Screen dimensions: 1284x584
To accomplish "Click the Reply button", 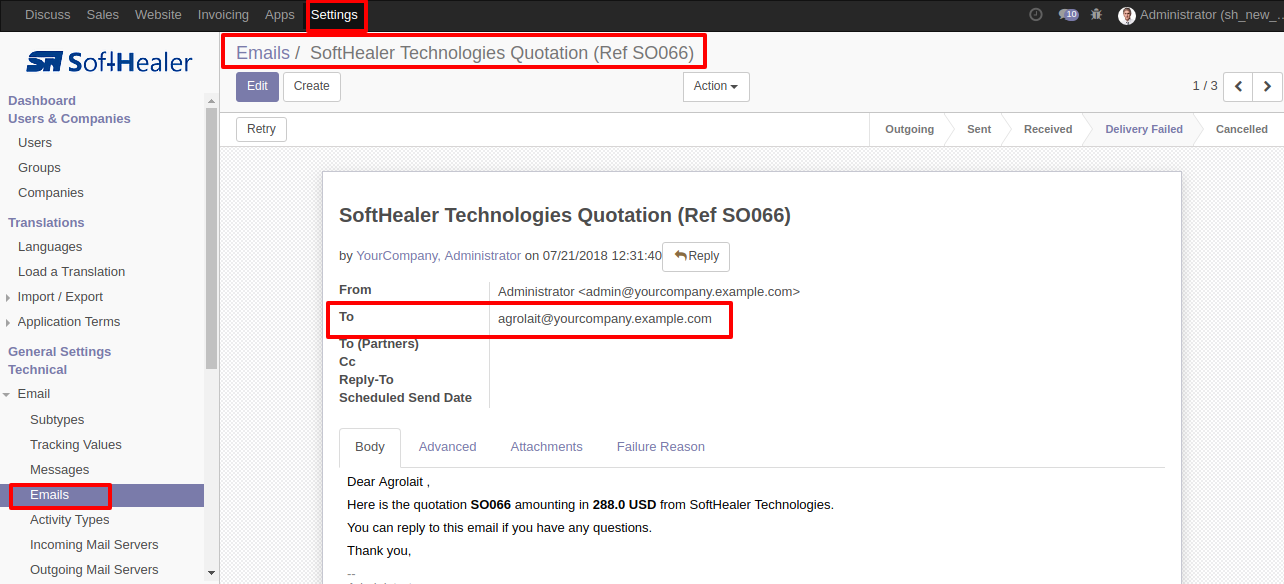I will pos(696,257).
